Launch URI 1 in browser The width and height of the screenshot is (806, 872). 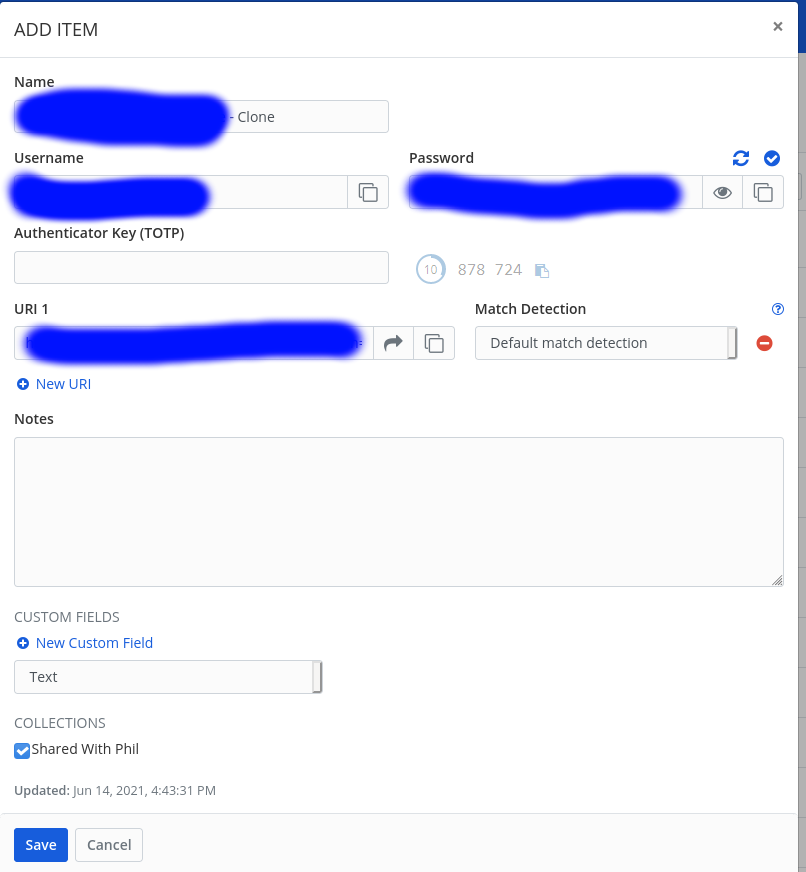(393, 342)
